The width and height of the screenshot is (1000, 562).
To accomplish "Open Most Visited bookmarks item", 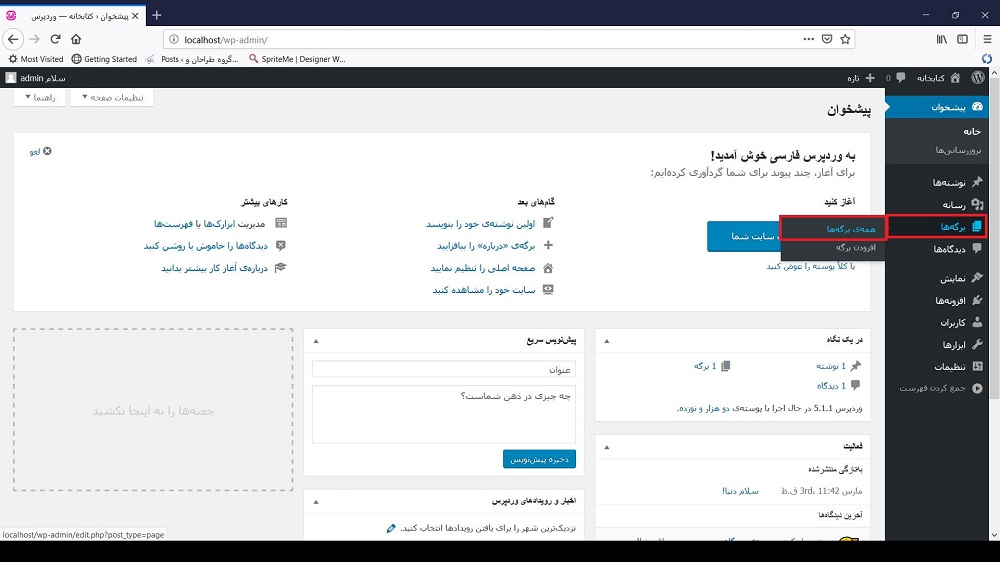I will pyautogui.click(x=36, y=59).
